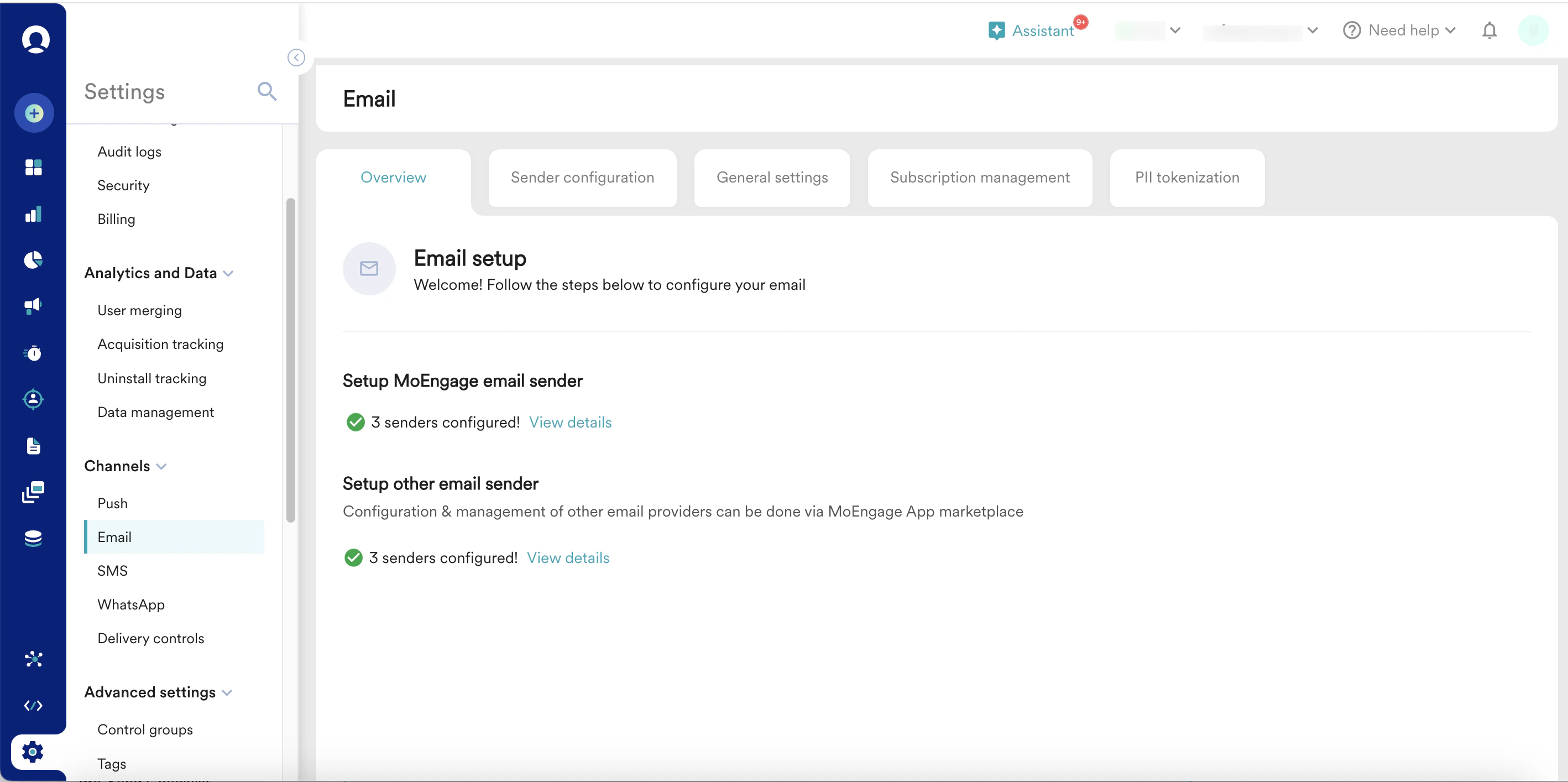Select the database icon in the sidebar
This screenshot has height=782, width=1568.
[34, 539]
